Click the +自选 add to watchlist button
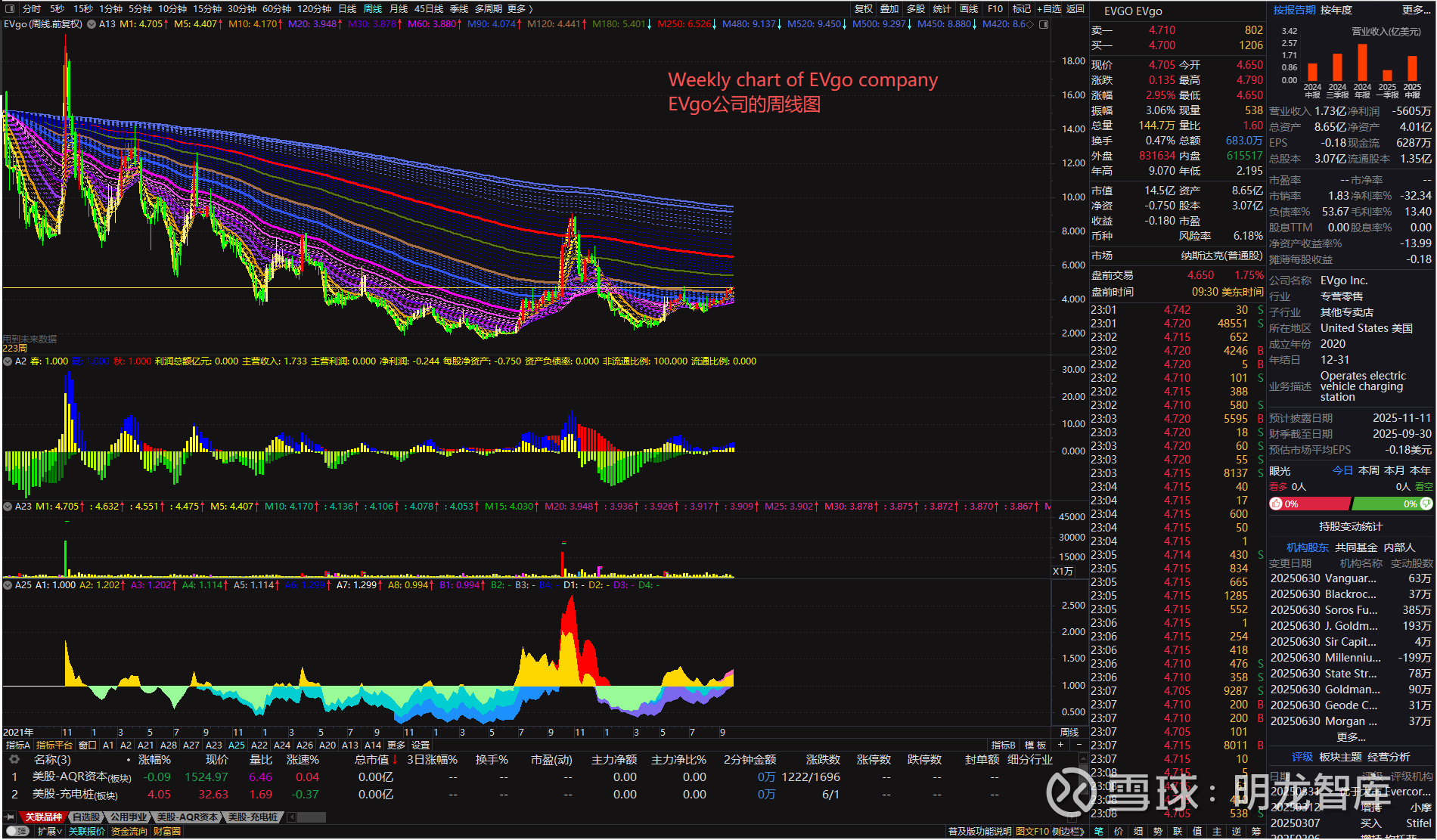This screenshot has width=1437, height=840. click(x=1049, y=9)
